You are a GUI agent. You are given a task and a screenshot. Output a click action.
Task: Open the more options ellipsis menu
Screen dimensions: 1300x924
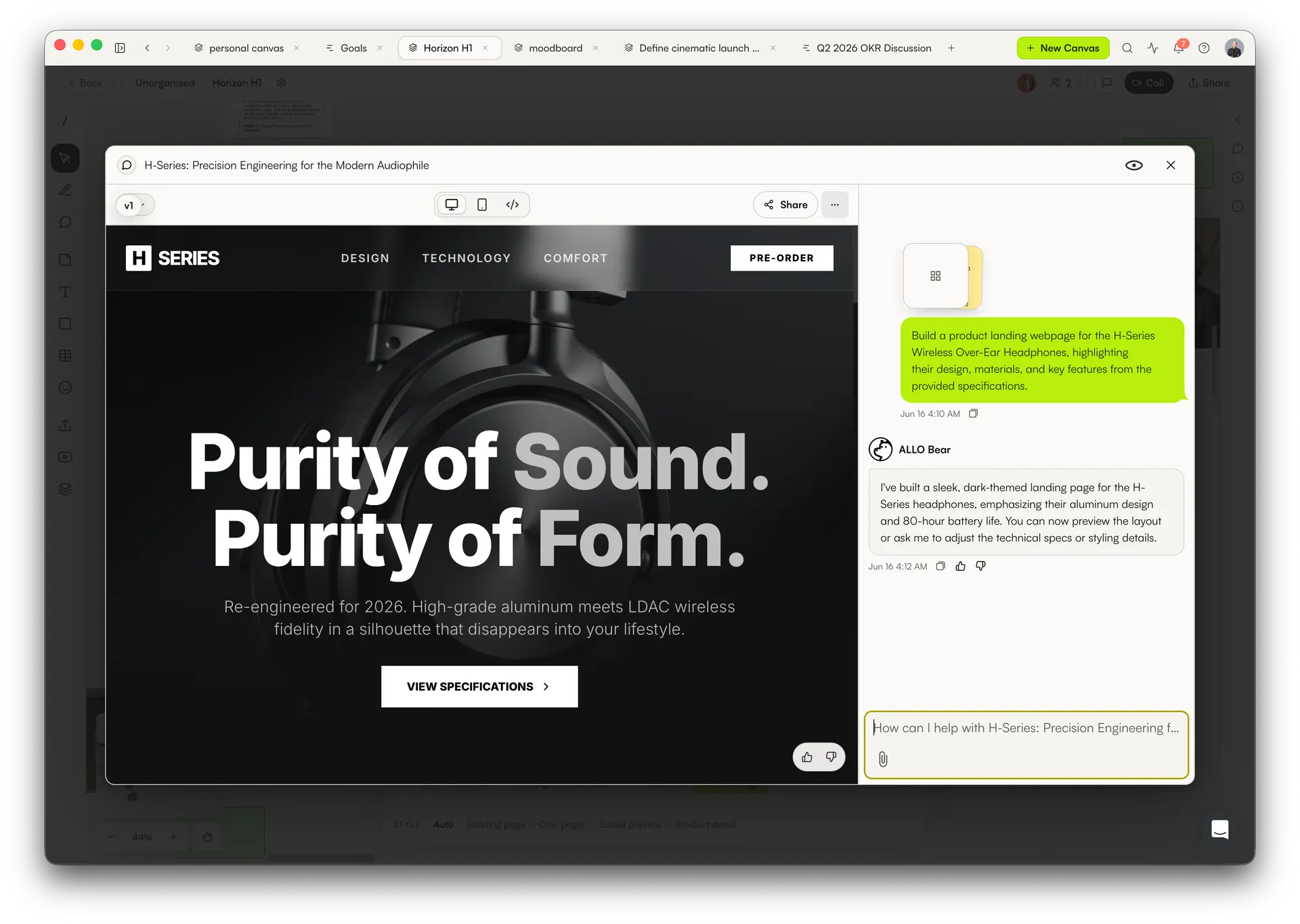point(835,204)
